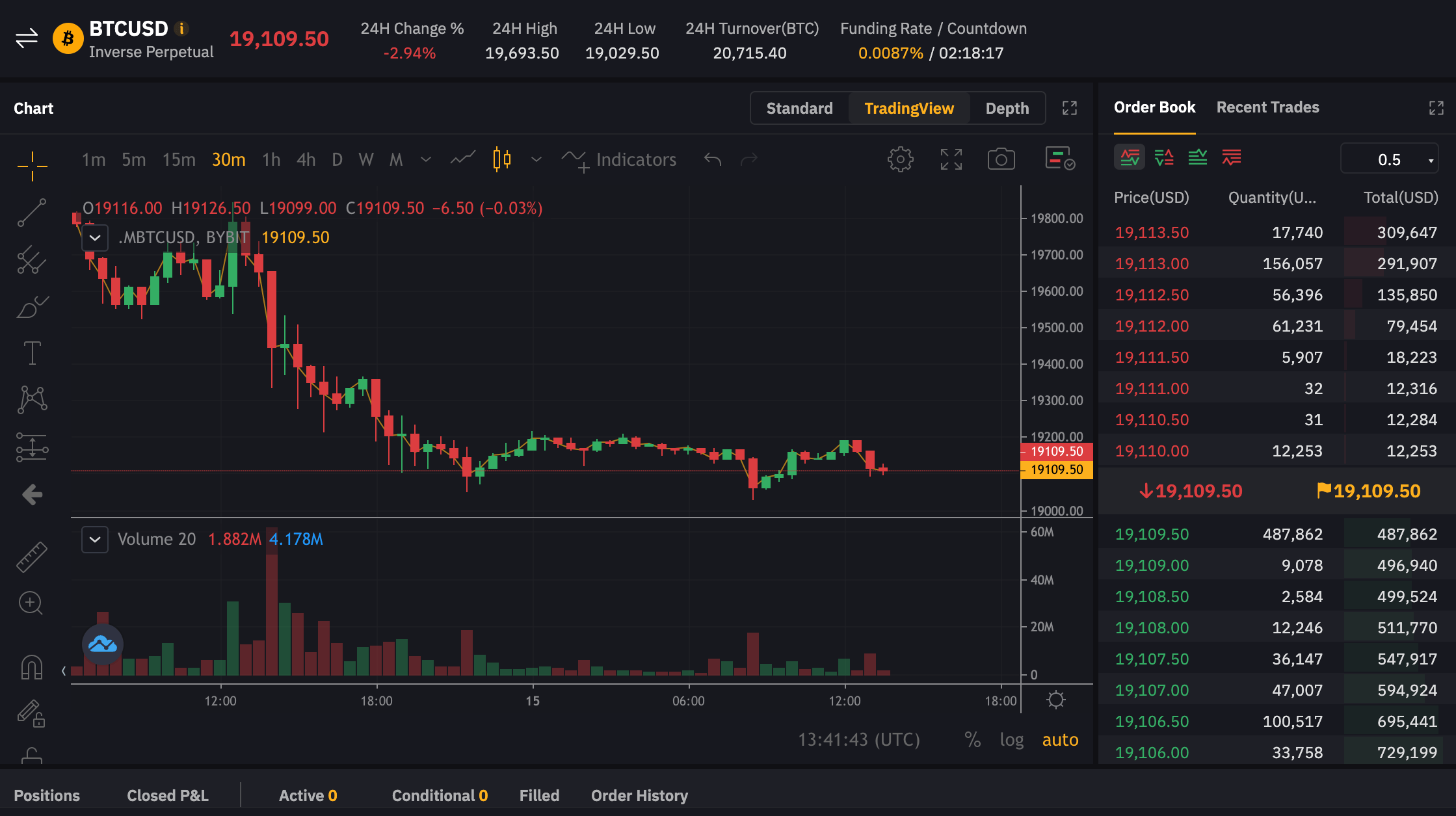Toggle auto scale mode

[x=1060, y=740]
